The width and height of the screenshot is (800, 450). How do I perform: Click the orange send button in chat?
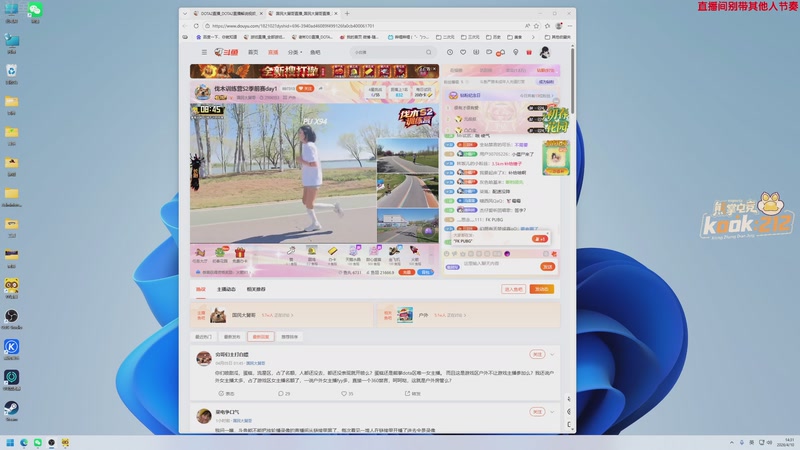click(547, 266)
